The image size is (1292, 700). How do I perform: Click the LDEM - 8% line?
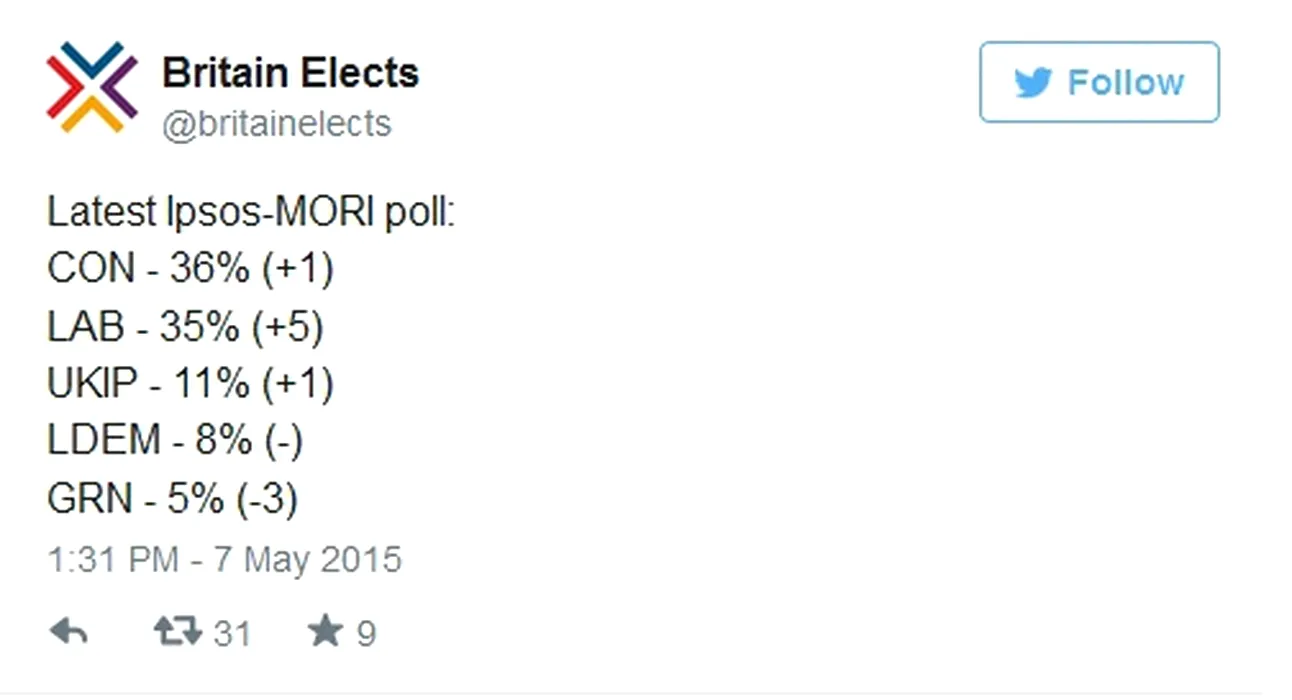click(174, 441)
